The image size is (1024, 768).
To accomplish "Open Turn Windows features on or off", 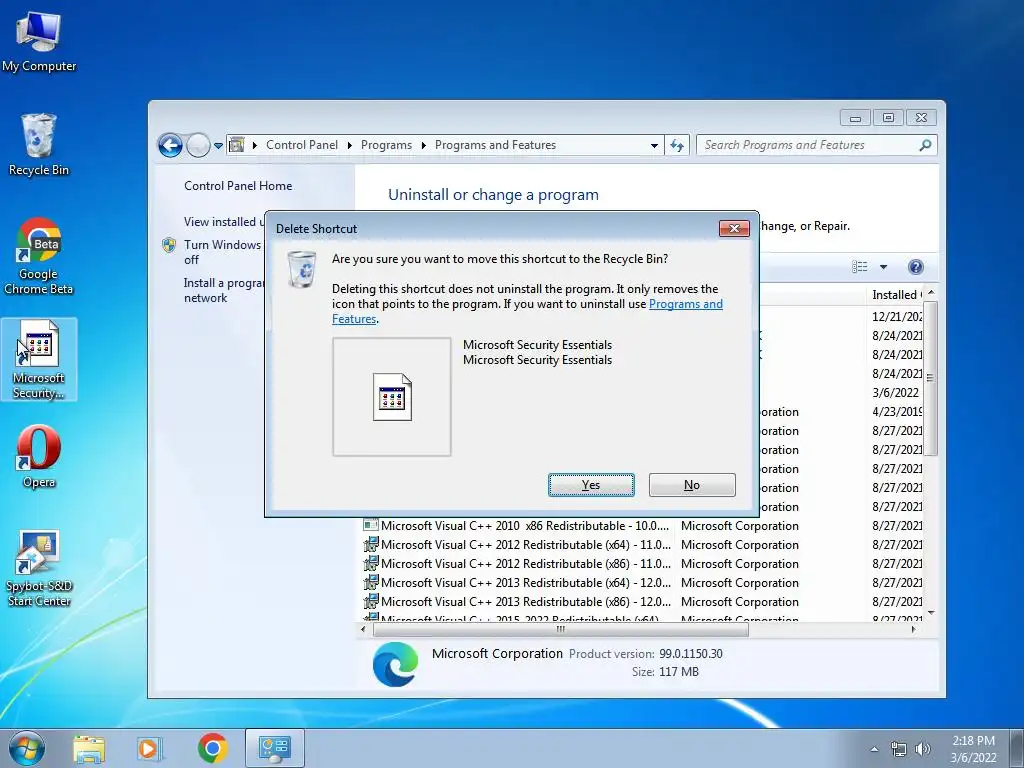I will (x=223, y=251).
